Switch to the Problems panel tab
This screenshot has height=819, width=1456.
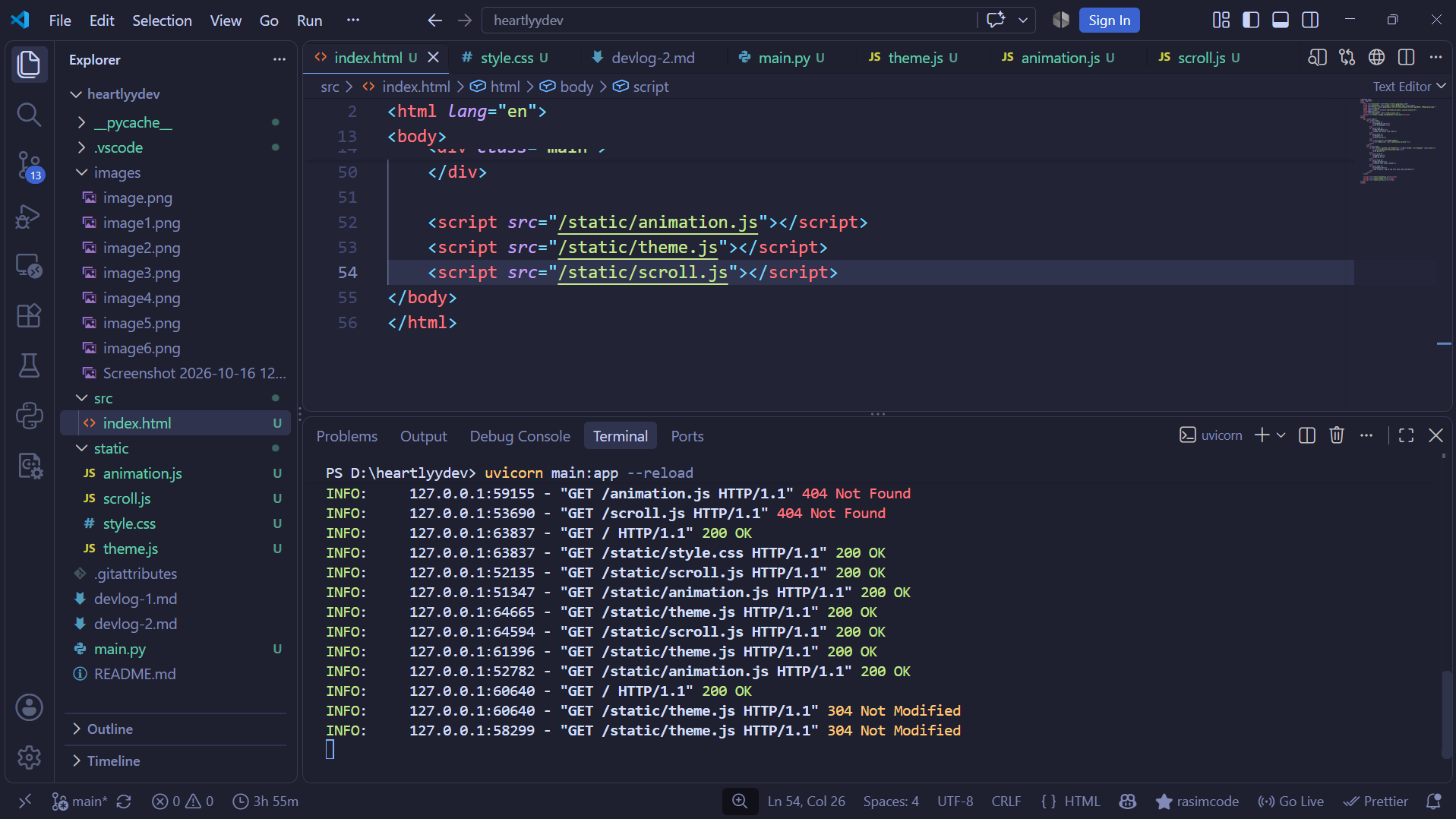[346, 436]
